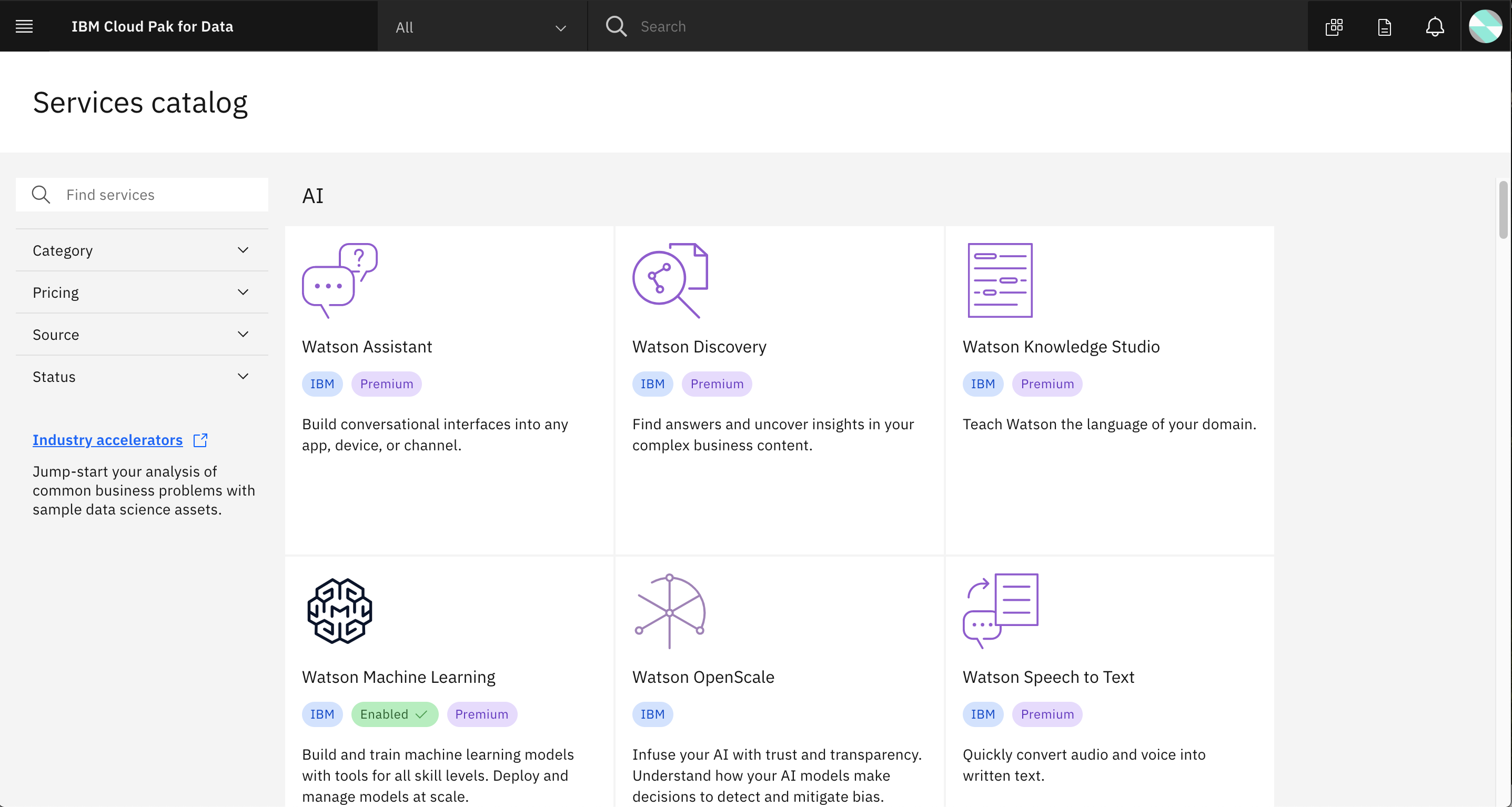Click the notifications bell icon
The image size is (1512, 807).
point(1435,26)
